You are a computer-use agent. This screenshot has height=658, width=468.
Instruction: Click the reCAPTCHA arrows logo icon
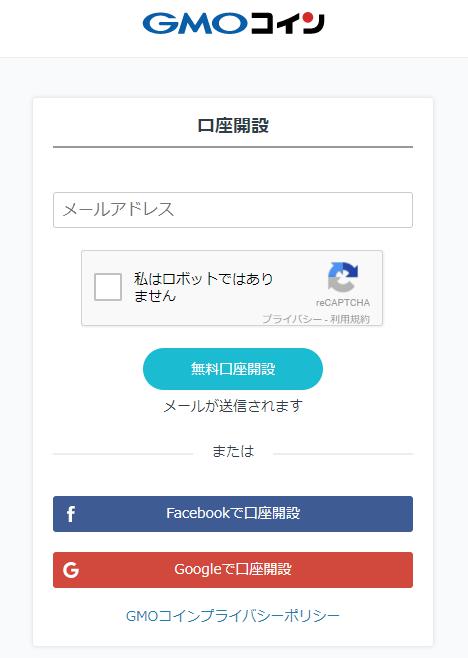343,277
